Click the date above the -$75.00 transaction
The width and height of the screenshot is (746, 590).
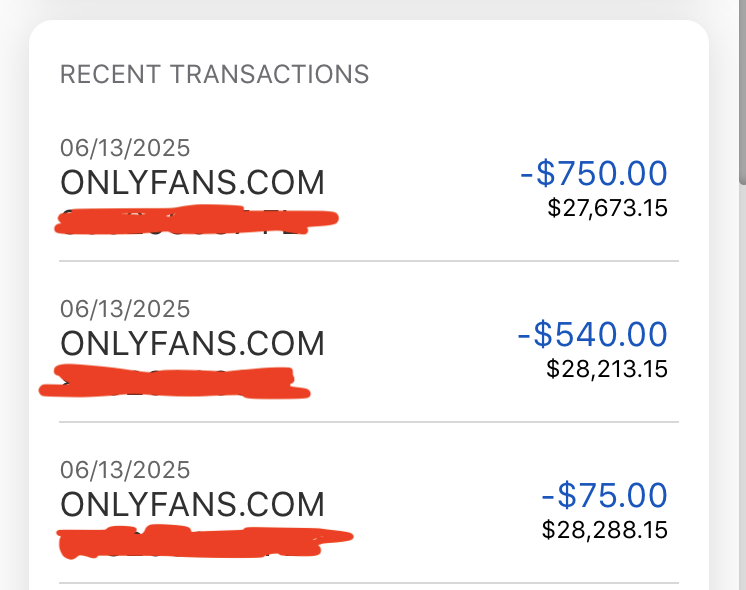click(125, 469)
